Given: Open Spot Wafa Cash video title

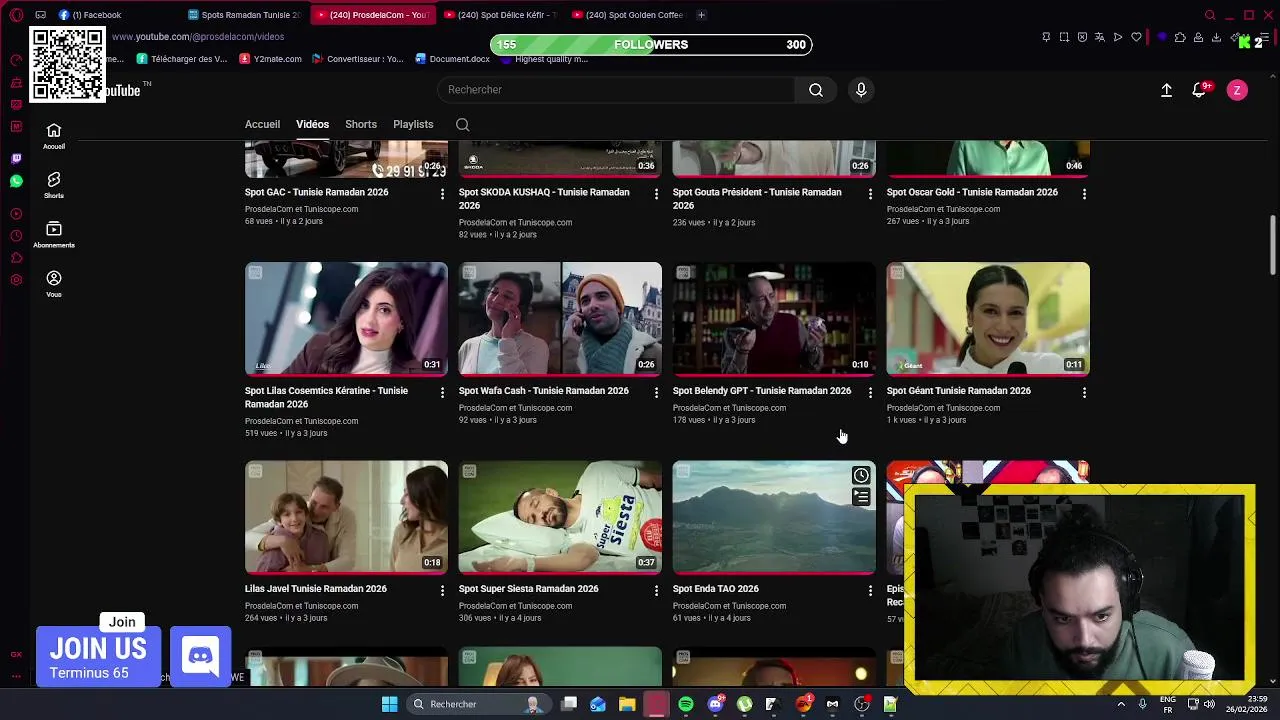Looking at the screenshot, I should click(x=543, y=391).
